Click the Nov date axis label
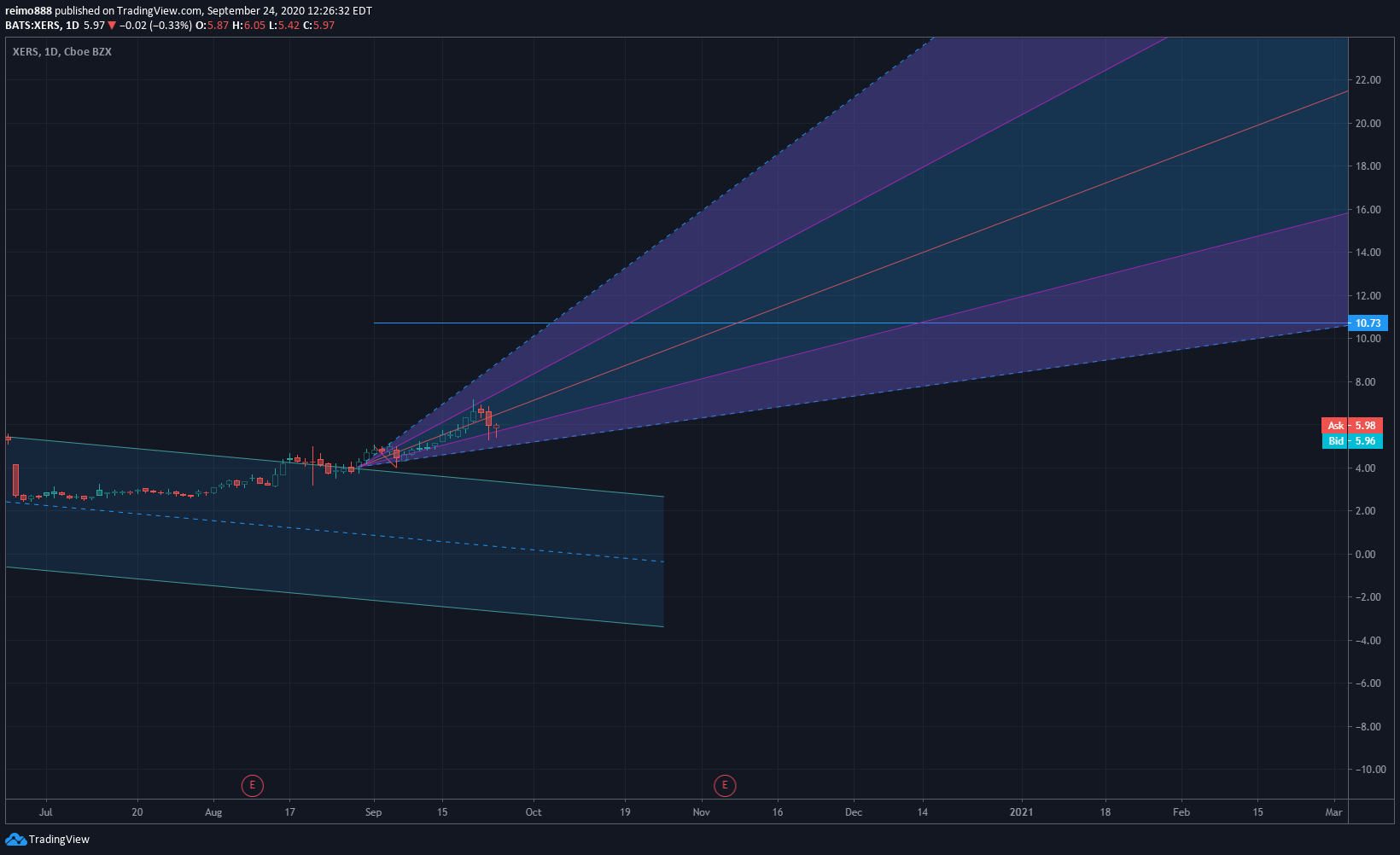1400x855 pixels. click(701, 811)
